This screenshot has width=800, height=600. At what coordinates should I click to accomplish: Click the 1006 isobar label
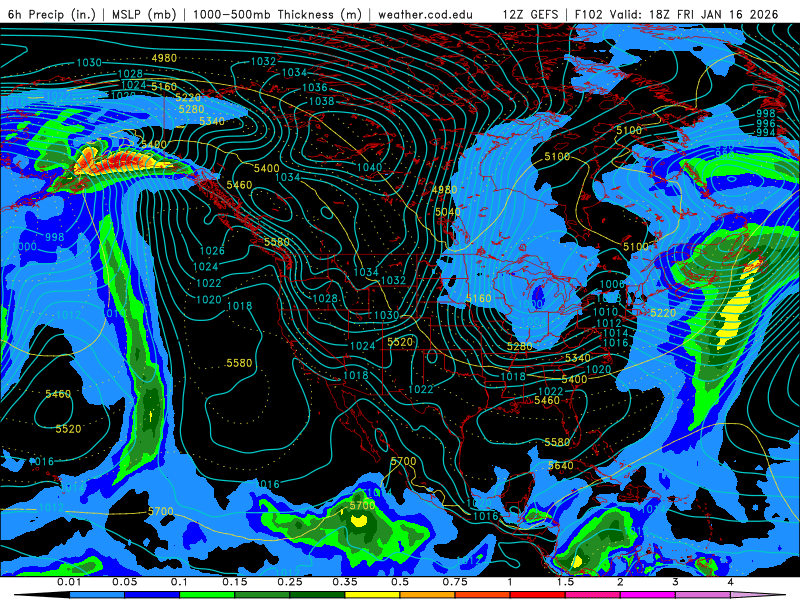[612, 284]
